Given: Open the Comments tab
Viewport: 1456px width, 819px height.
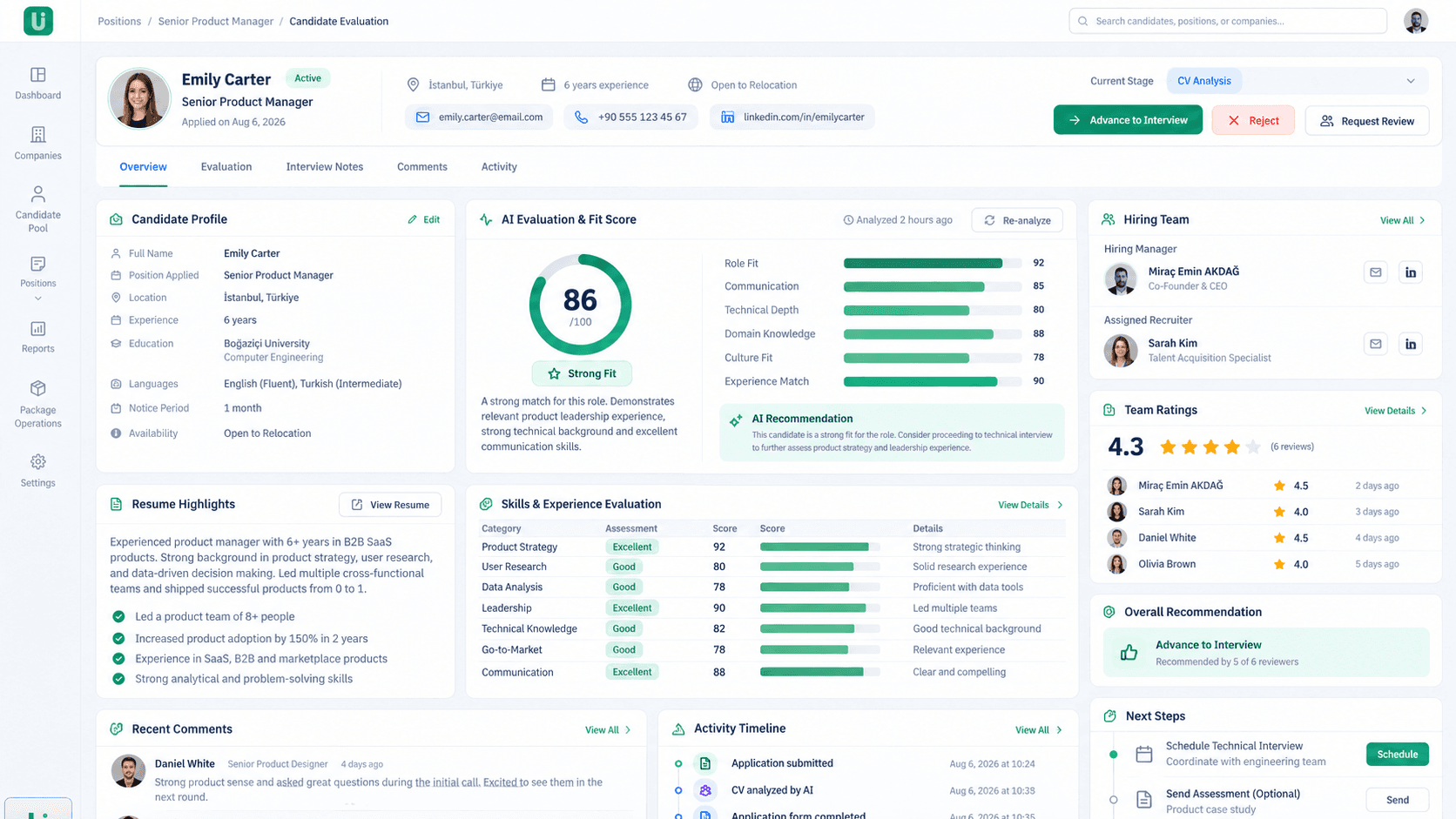Looking at the screenshot, I should 422,167.
